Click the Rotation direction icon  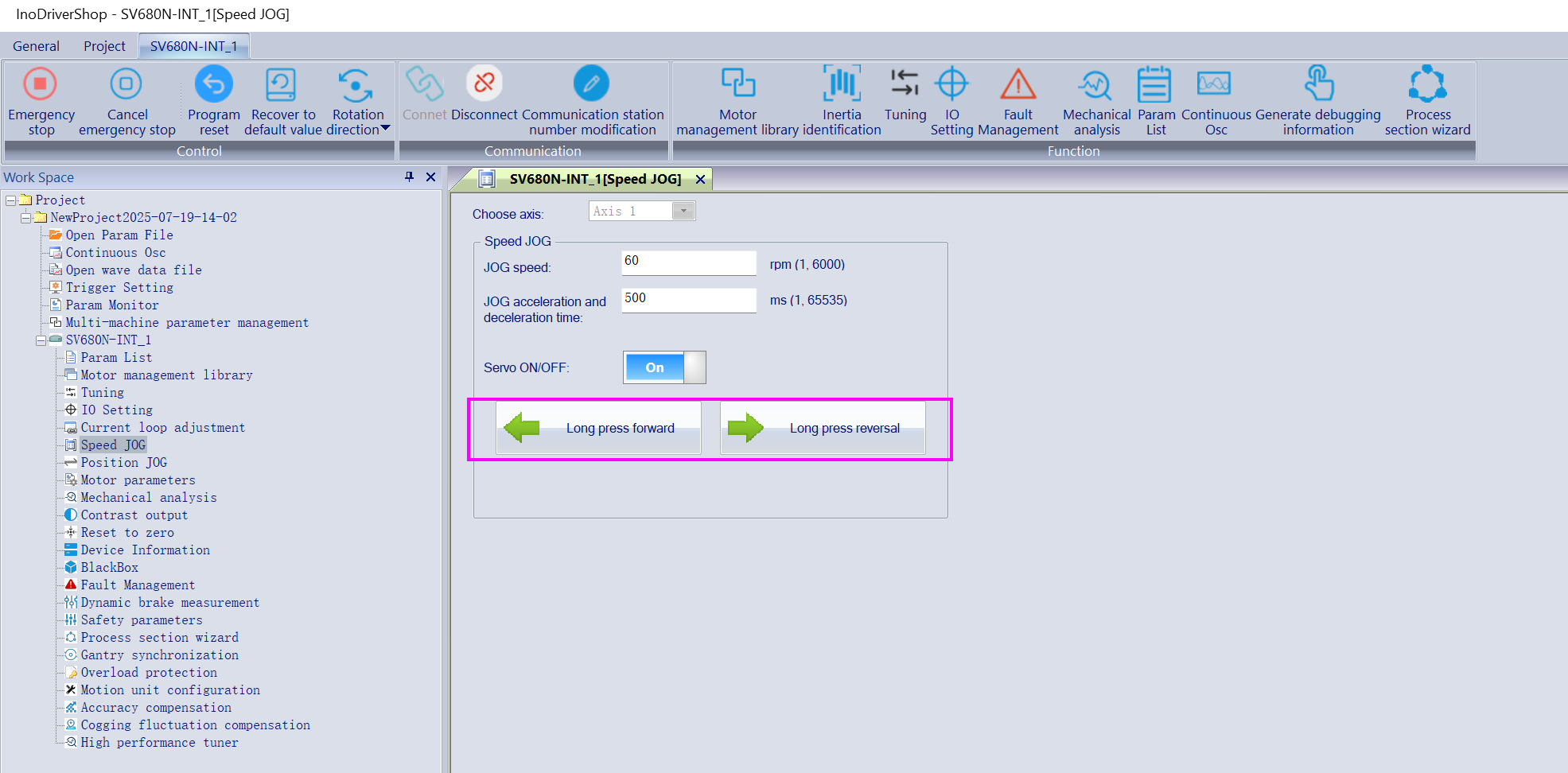coord(356,84)
